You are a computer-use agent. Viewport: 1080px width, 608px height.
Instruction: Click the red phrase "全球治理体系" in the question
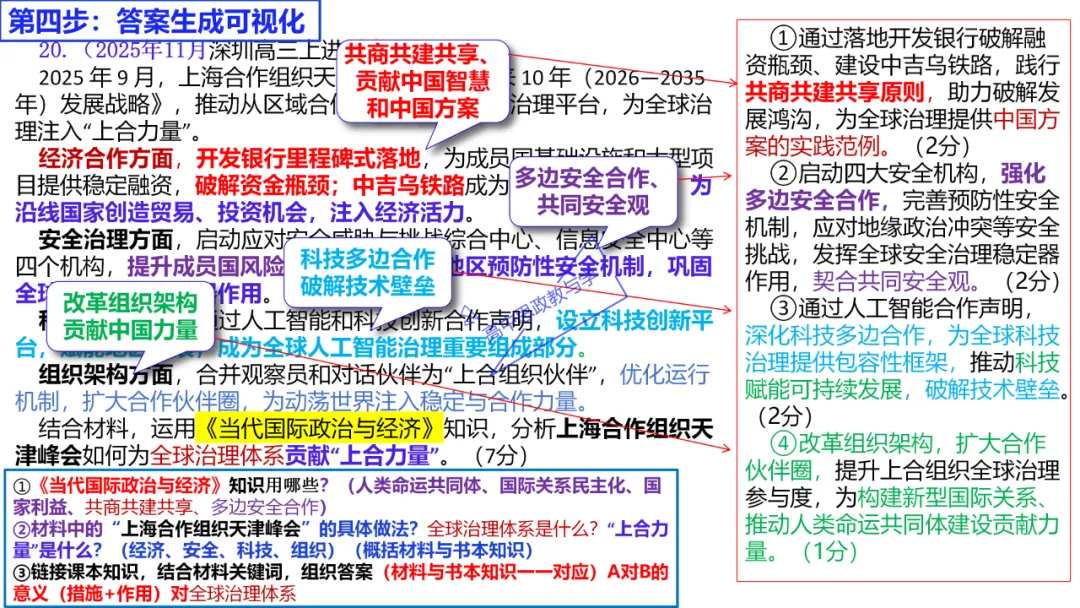click(x=217, y=455)
